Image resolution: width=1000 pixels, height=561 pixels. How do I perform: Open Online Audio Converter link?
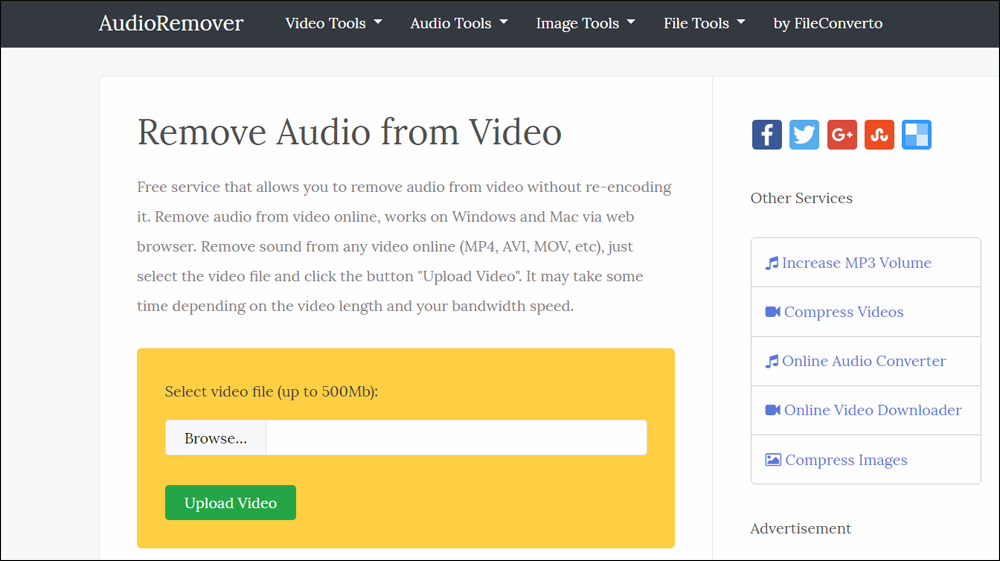[x=864, y=361]
